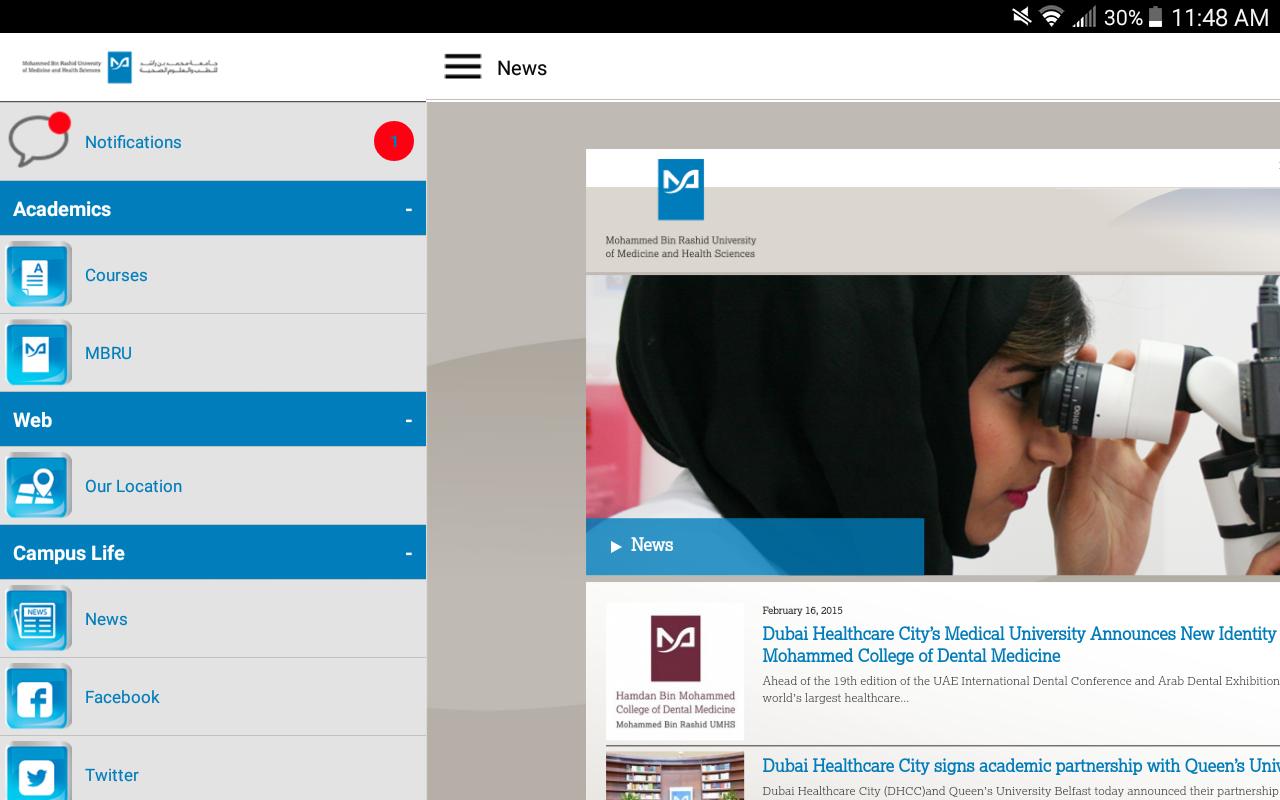Tap the Hamdan Bin Mohammed College thumbnail
1280x800 pixels.
[675, 670]
